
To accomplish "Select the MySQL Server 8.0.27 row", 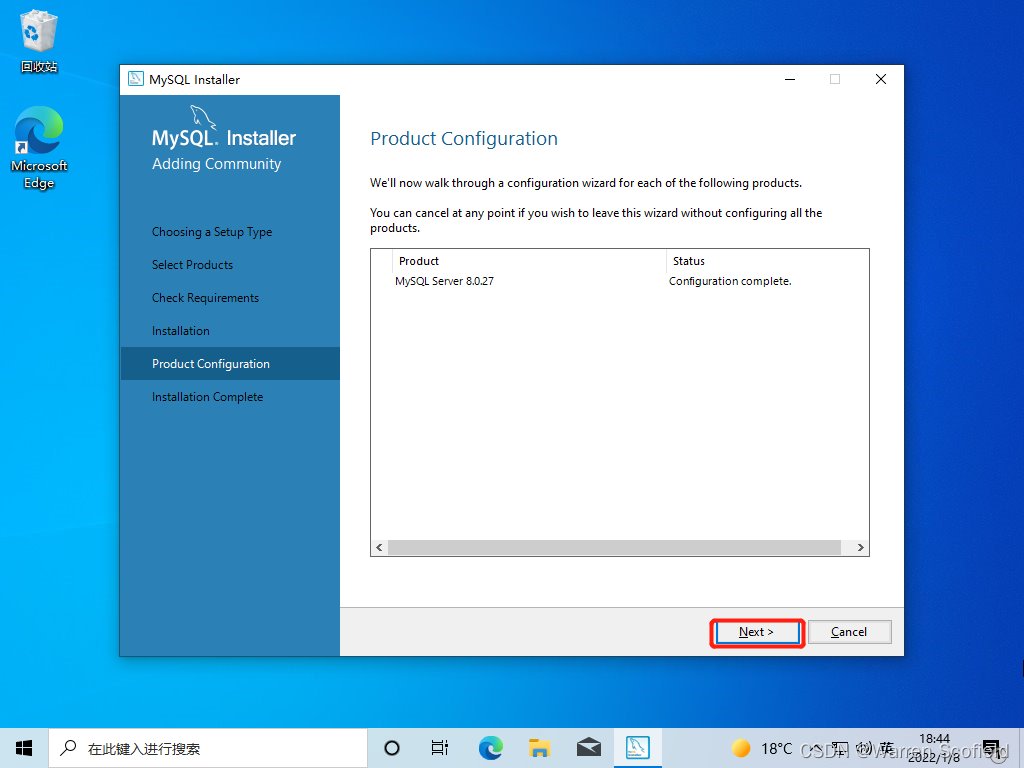I will [x=620, y=281].
